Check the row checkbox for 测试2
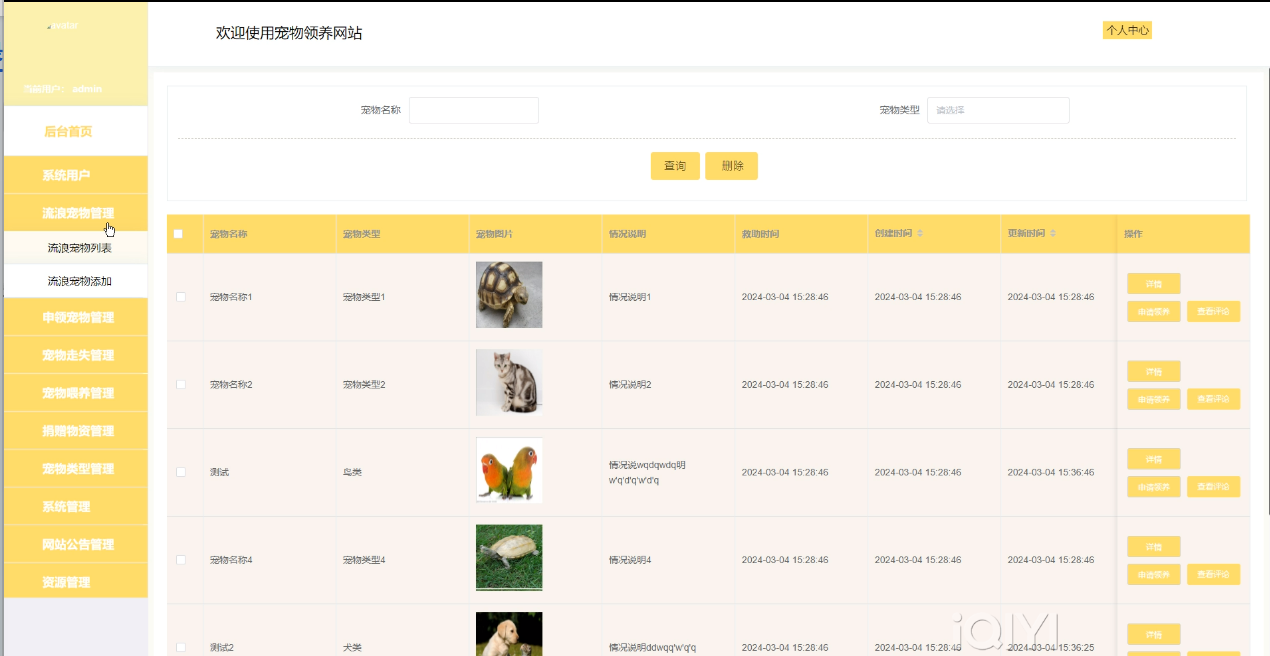The height and width of the screenshot is (656, 1270). coord(181,647)
